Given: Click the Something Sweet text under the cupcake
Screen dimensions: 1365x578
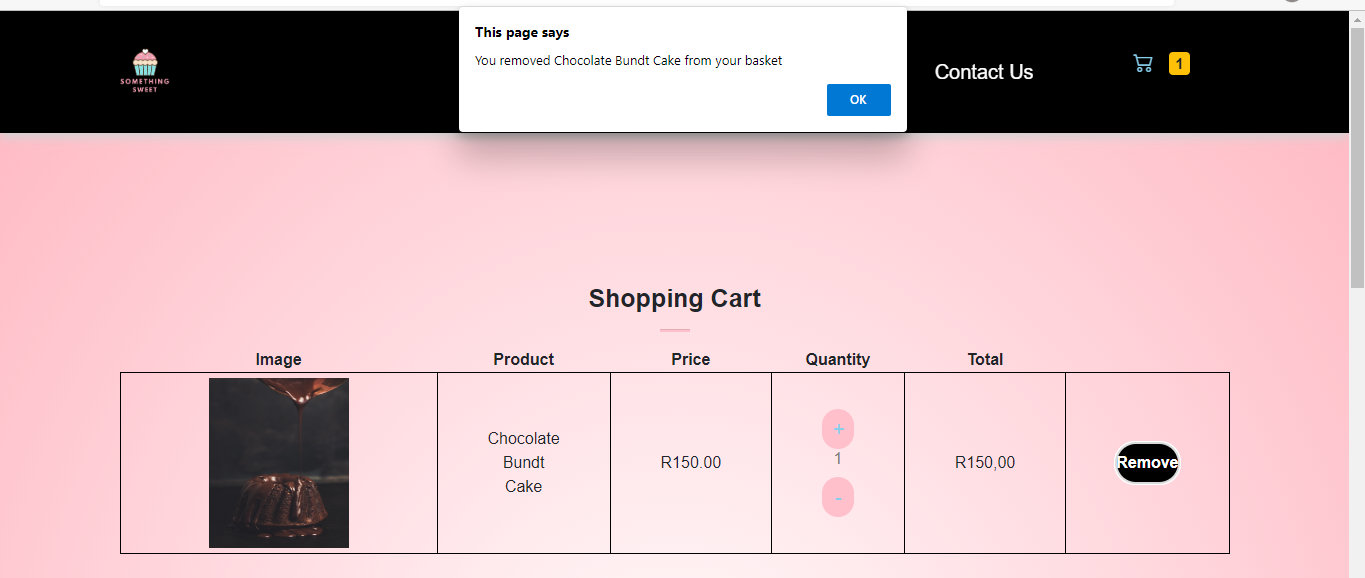Looking at the screenshot, I should [144, 87].
